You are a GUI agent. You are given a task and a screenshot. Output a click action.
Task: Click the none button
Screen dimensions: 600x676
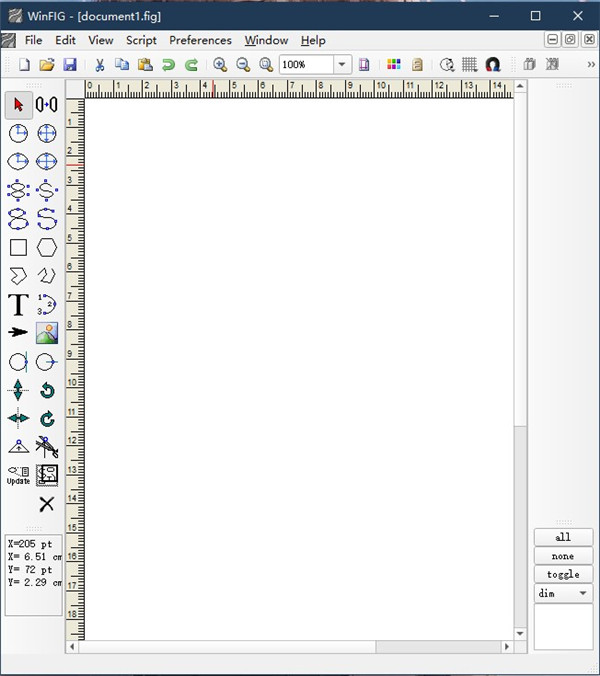click(563, 556)
